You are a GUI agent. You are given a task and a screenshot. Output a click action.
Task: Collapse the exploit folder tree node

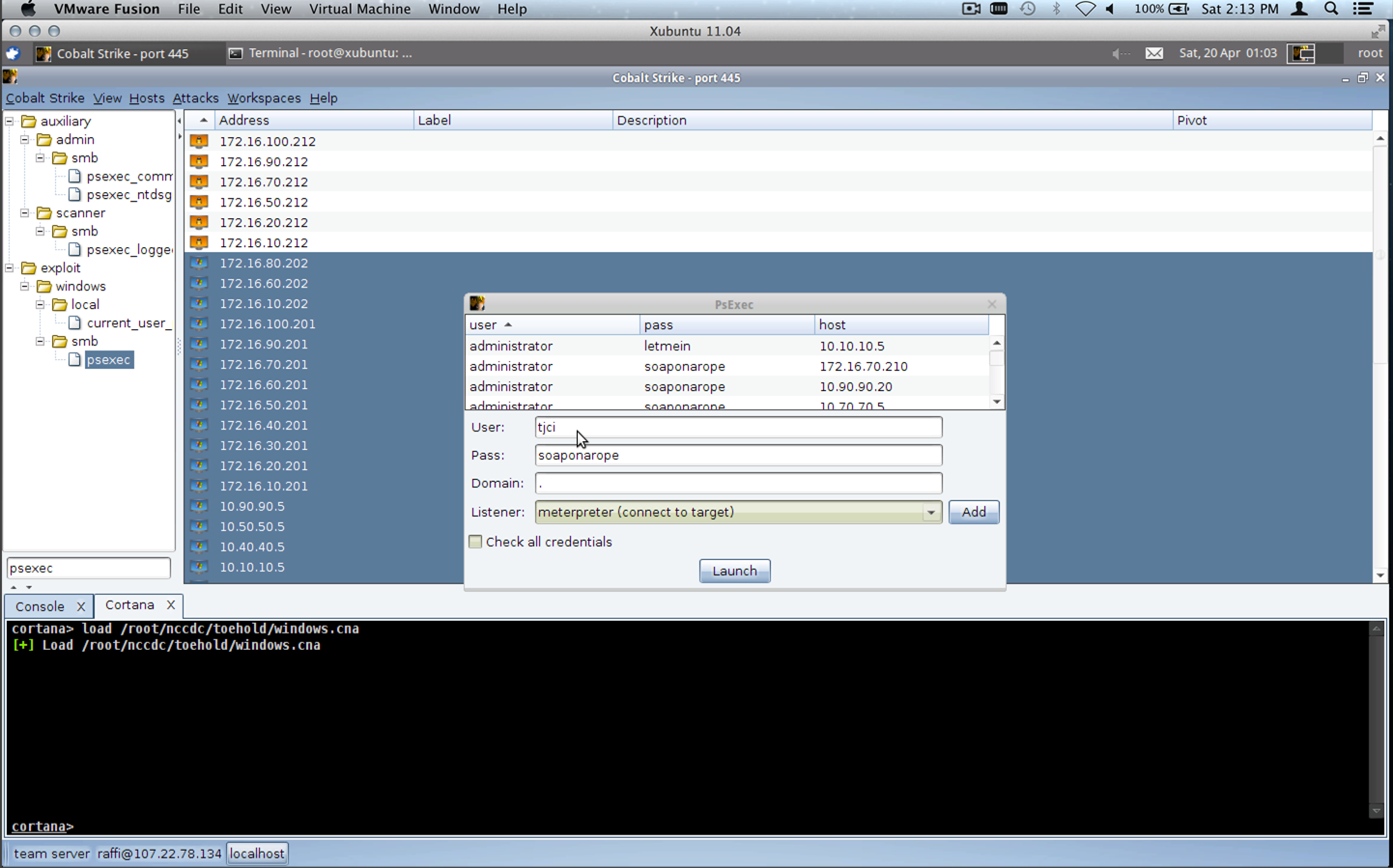tap(10, 268)
